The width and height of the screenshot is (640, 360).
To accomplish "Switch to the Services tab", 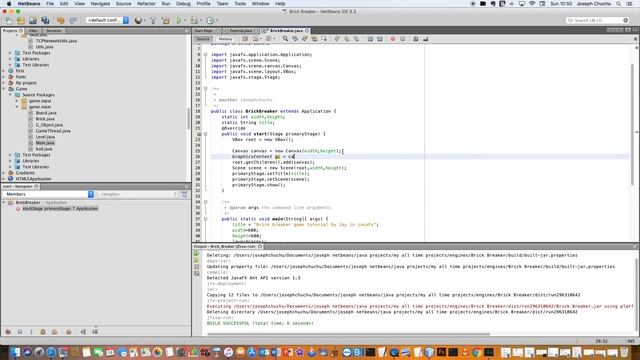I will click(x=53, y=31).
